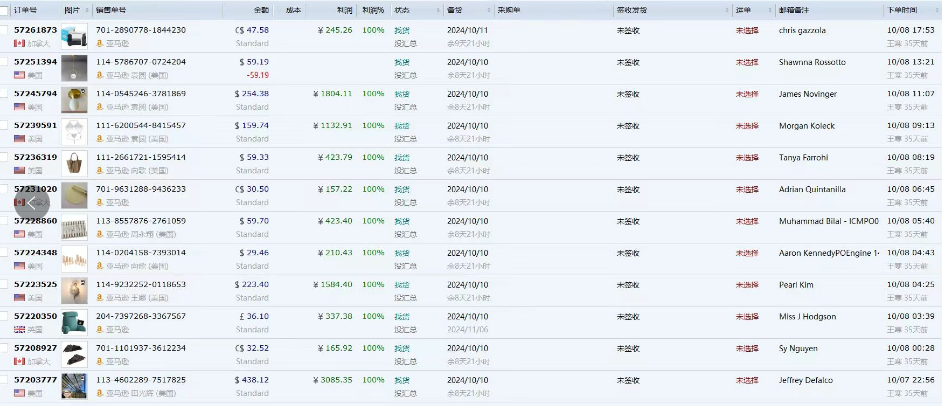Open order number 57228860

[35, 221]
